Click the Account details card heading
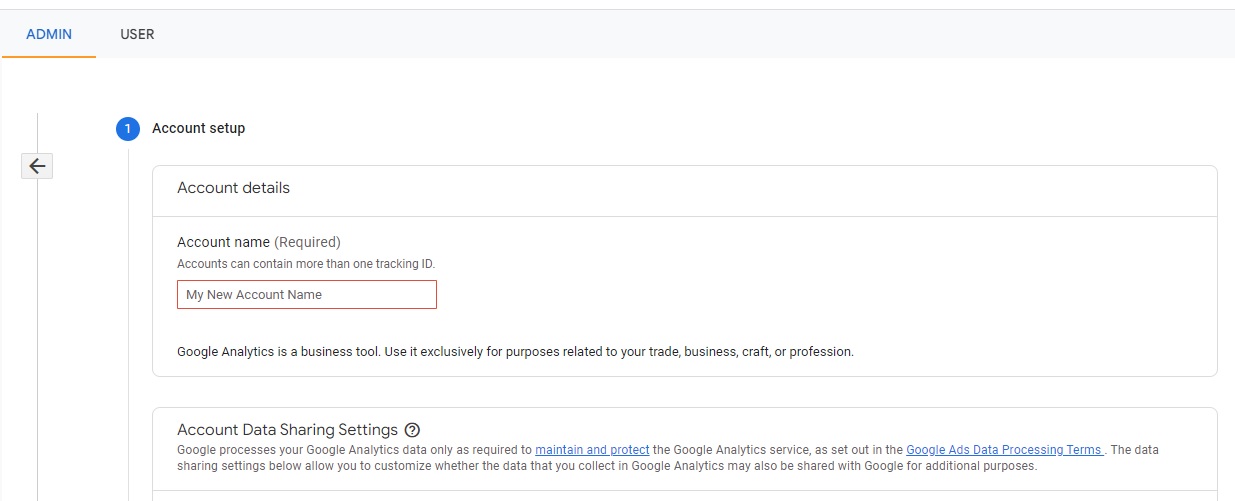 click(233, 188)
